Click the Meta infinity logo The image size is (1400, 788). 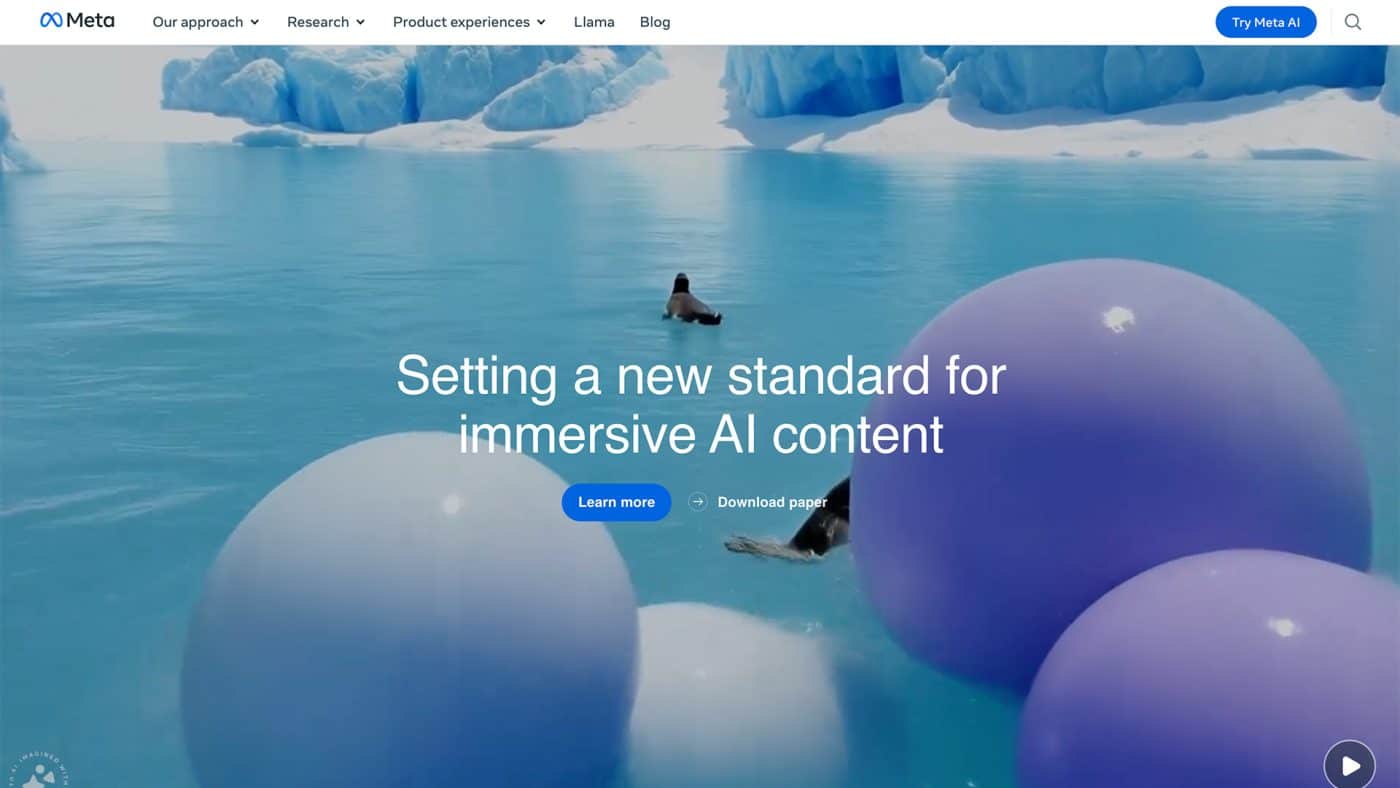tap(51, 20)
